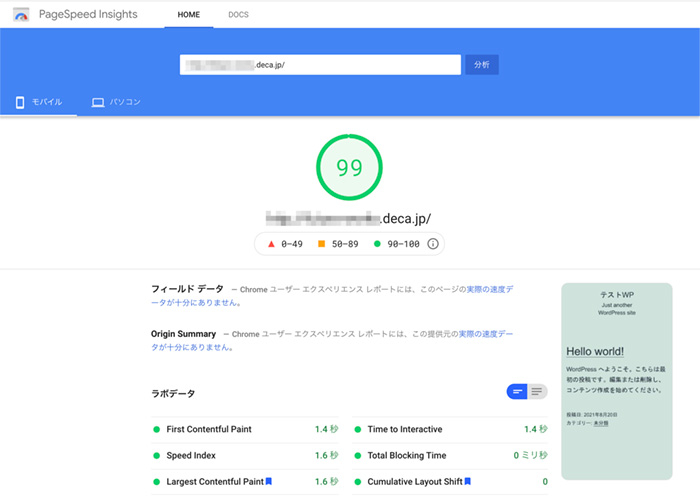Click the URL input field
Viewport: 700px width, 500px height.
pos(320,65)
